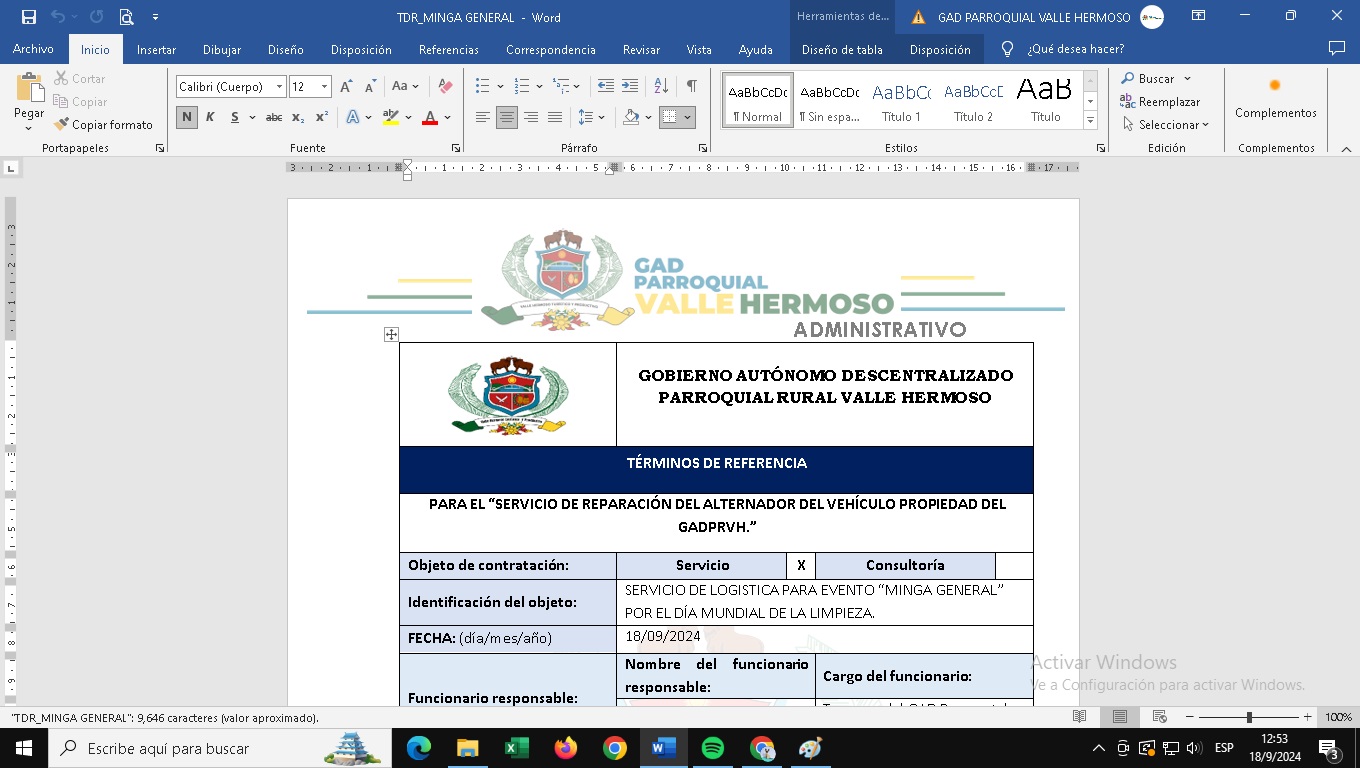Open the Insertar ribbon tab
This screenshot has height=768, width=1360.
[156, 49]
